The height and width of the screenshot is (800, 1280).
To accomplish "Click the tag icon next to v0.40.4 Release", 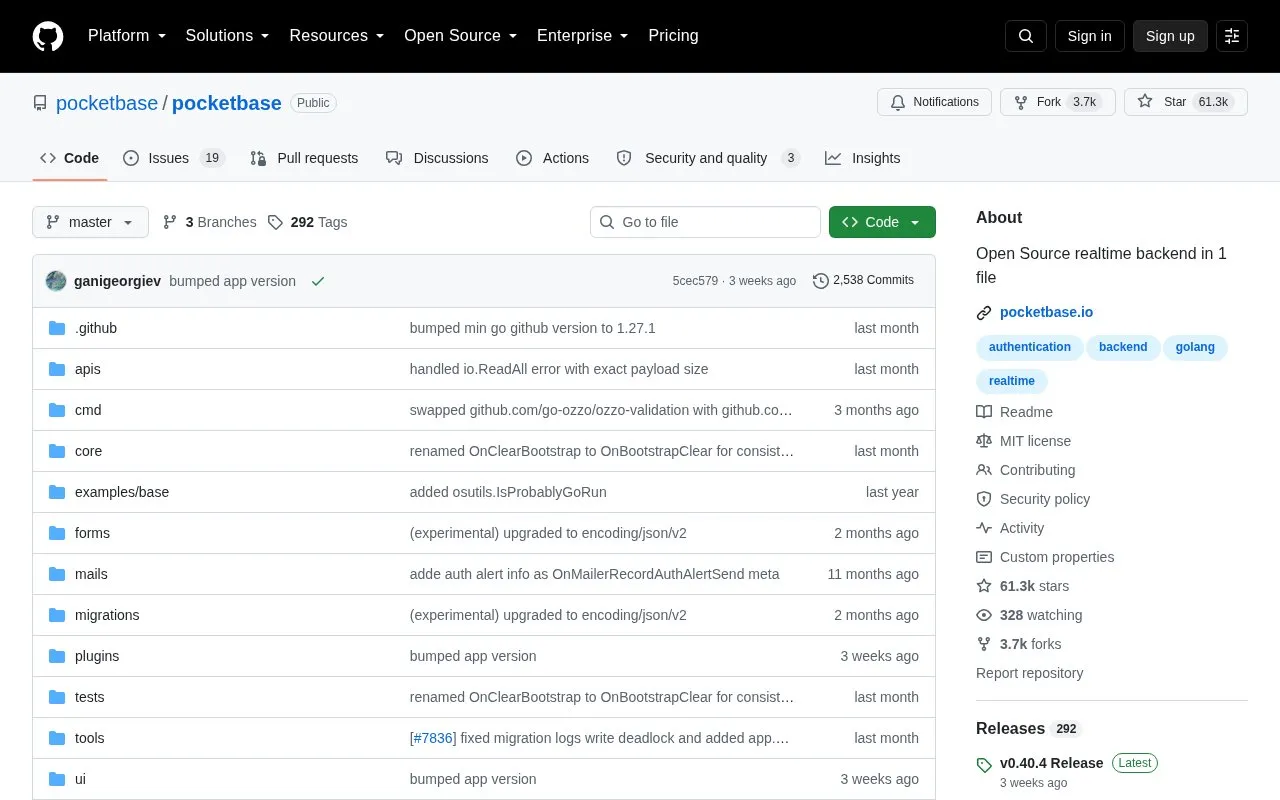I will point(984,765).
